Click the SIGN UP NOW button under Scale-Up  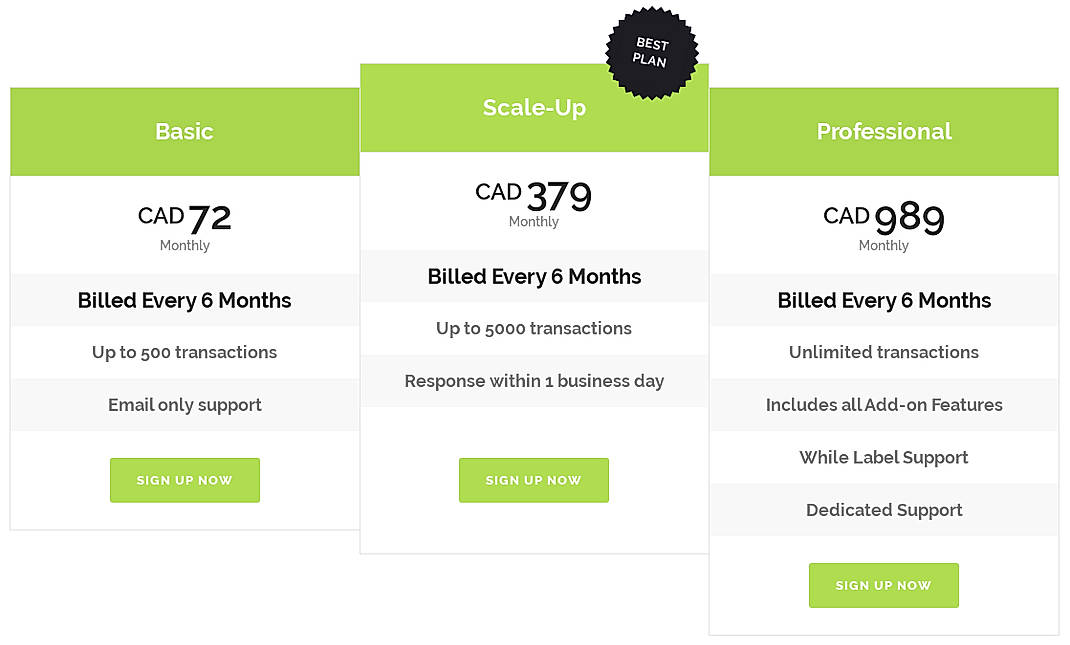click(x=533, y=480)
